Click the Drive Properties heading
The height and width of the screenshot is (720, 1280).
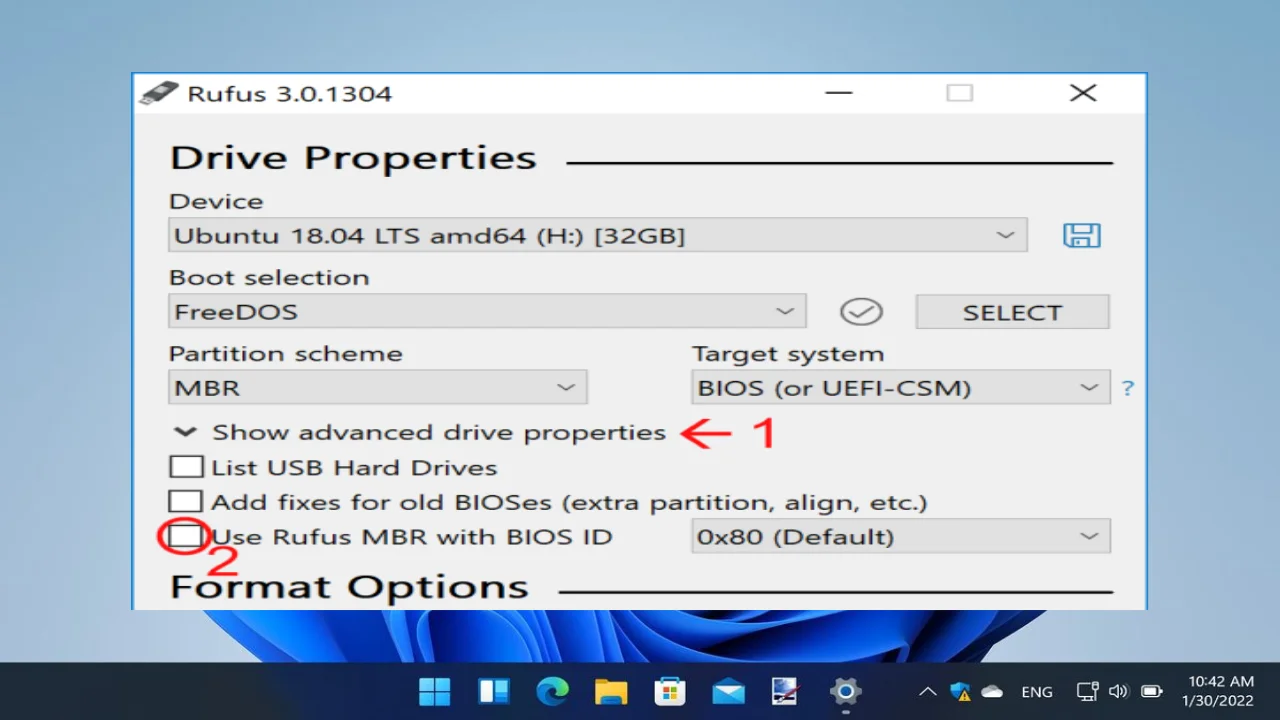coord(353,158)
